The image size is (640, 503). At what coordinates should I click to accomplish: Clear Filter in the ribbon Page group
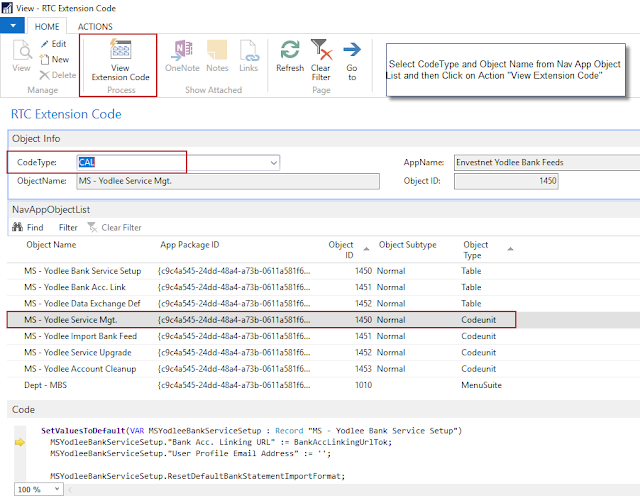(x=321, y=60)
